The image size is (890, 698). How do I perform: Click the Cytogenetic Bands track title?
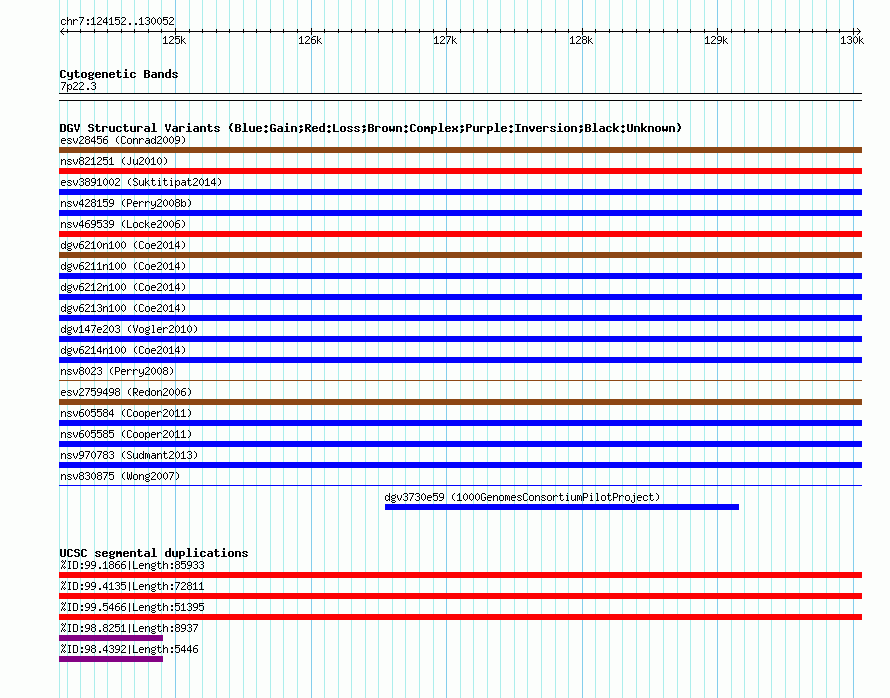pos(119,74)
